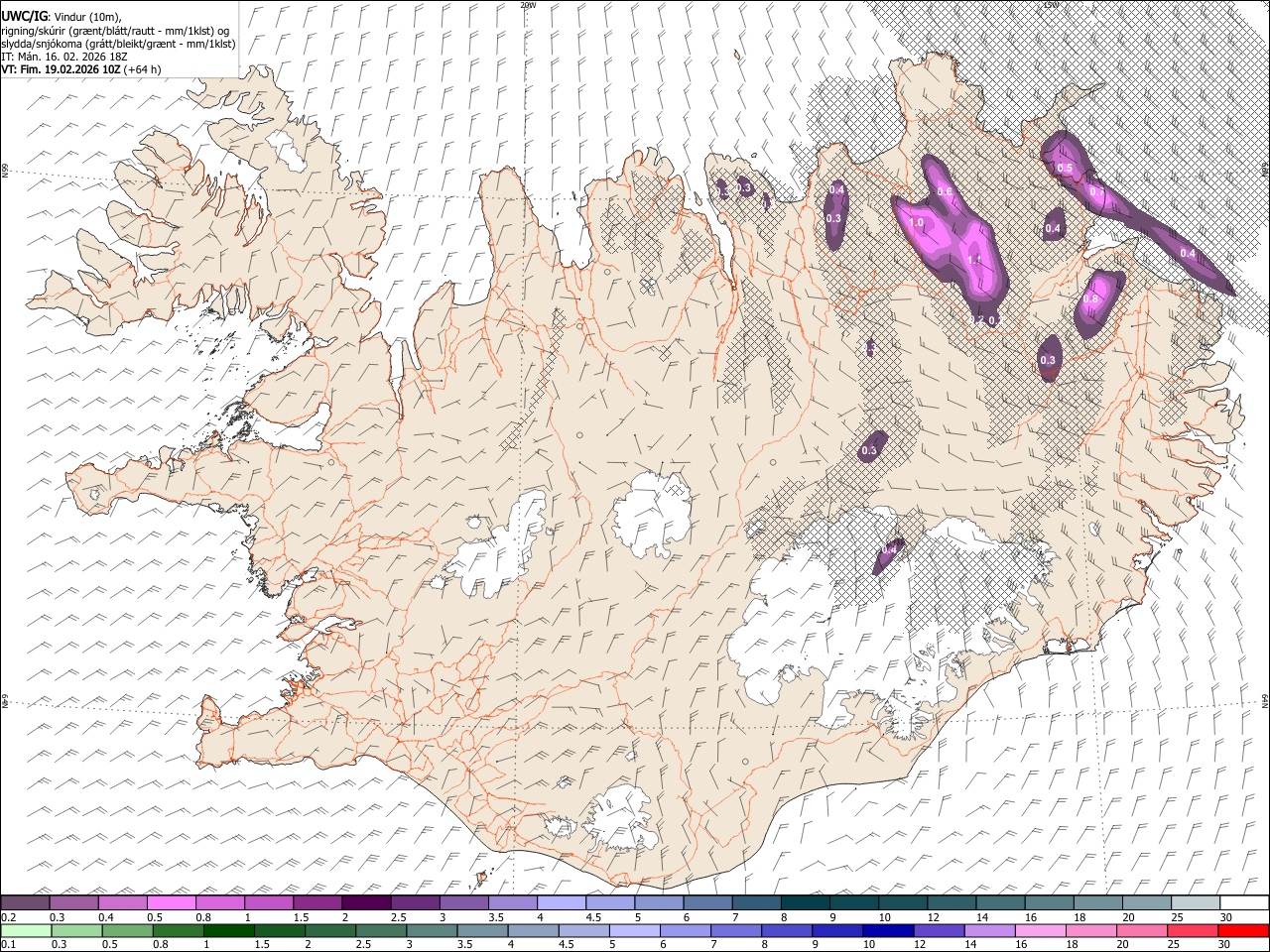Click the '30' label under the upper legend row
The height and width of the screenshot is (952, 1270).
1224,917
